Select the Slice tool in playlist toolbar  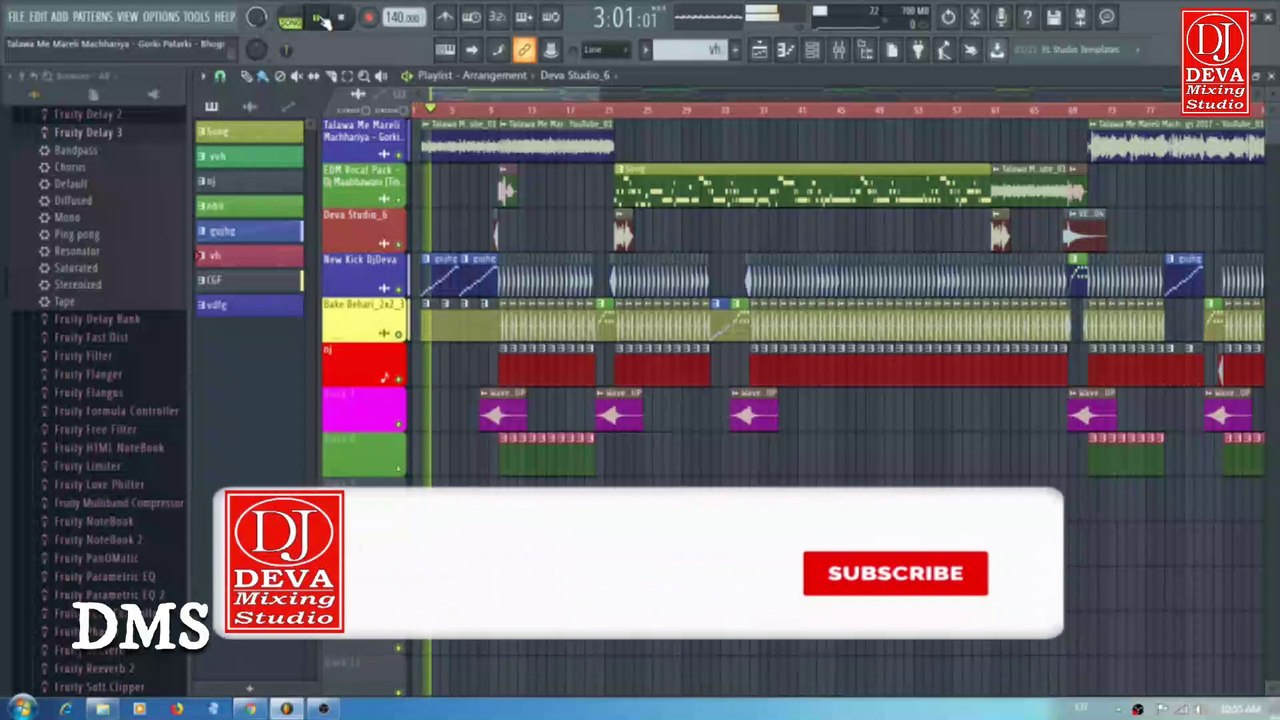pyautogui.click(x=330, y=76)
